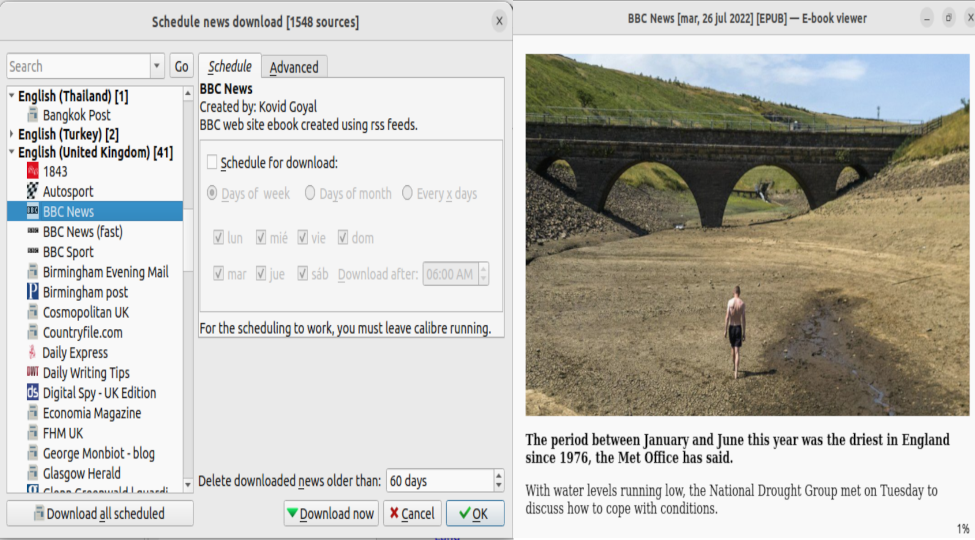
Task: Select the Cosmopolitan UK recipe
Action: point(86,312)
